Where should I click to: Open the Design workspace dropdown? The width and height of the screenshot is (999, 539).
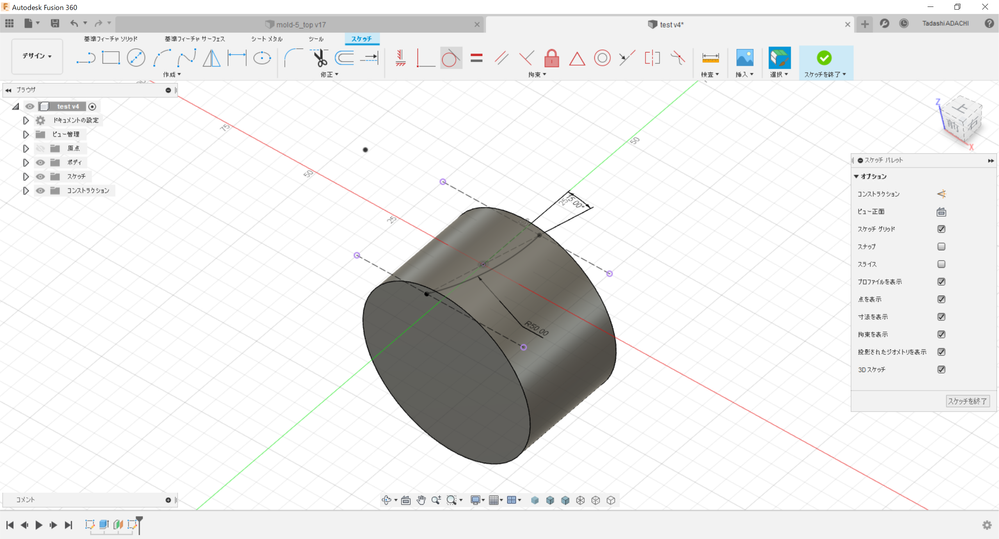point(37,56)
